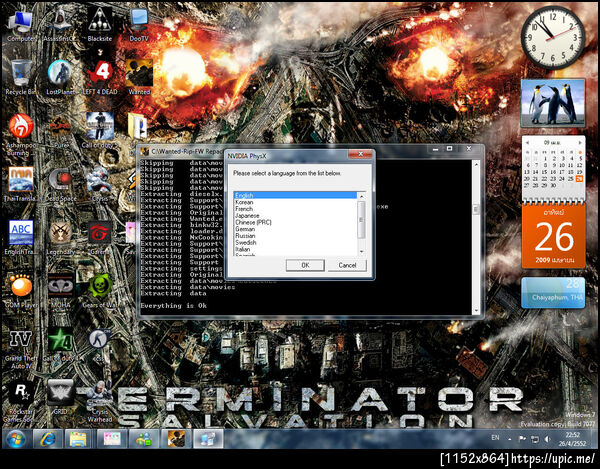This screenshot has width=600, height=469.
Task: Open Windows Explorer from the taskbar
Action: point(79,439)
